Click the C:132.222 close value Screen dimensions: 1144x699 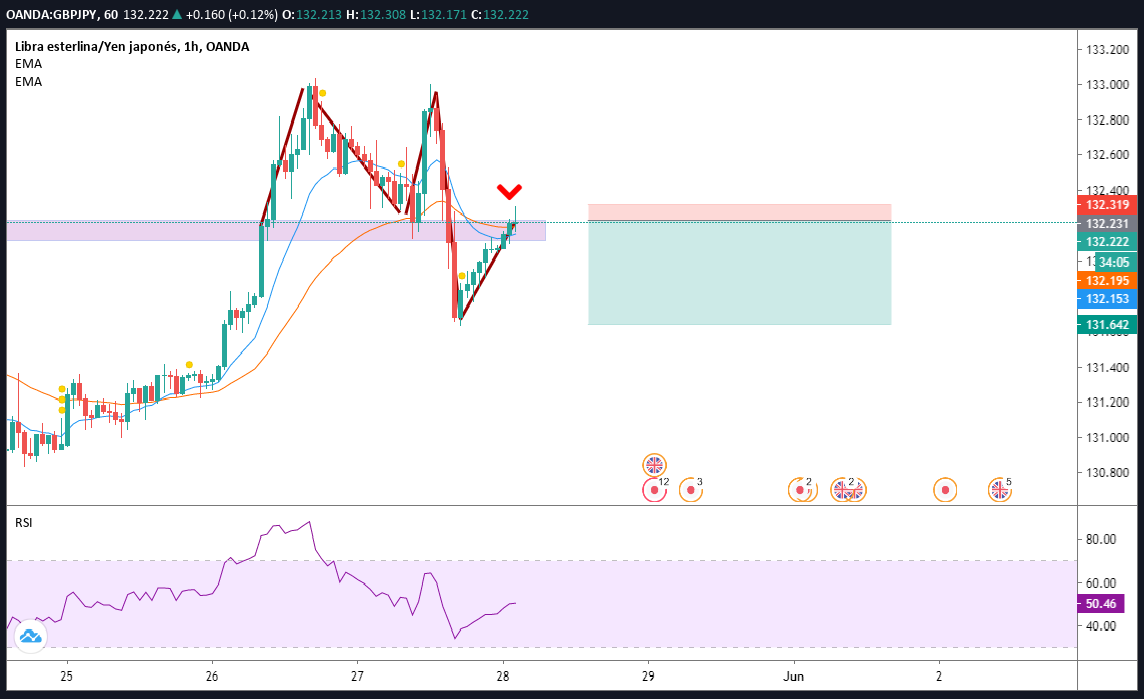500,15
